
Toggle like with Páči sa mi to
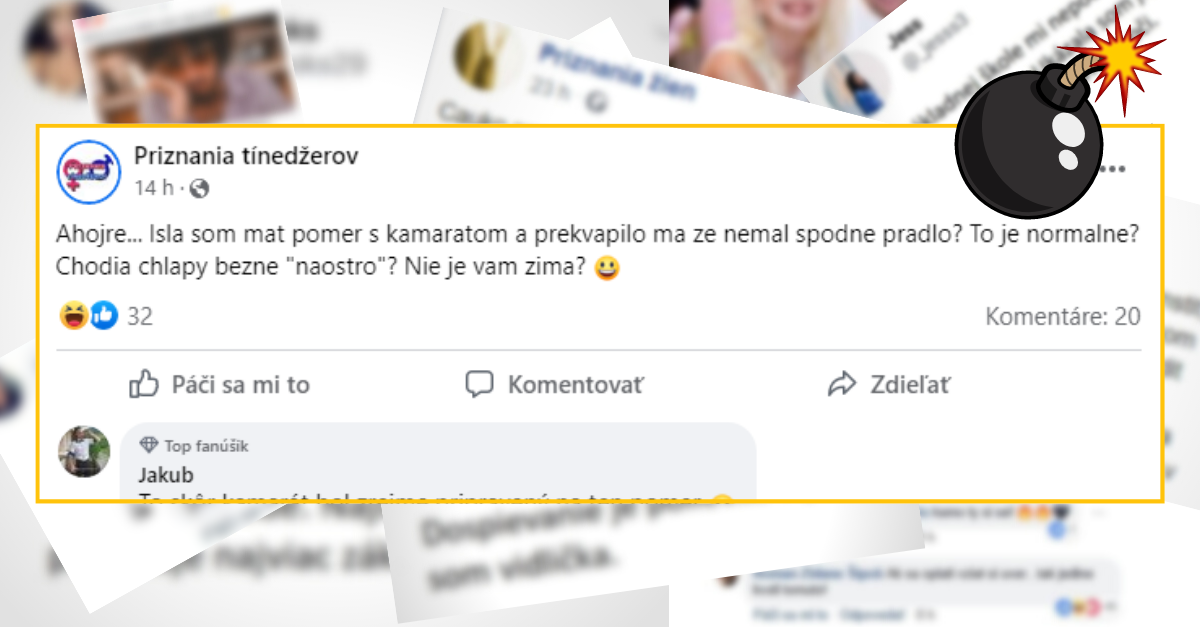point(220,384)
